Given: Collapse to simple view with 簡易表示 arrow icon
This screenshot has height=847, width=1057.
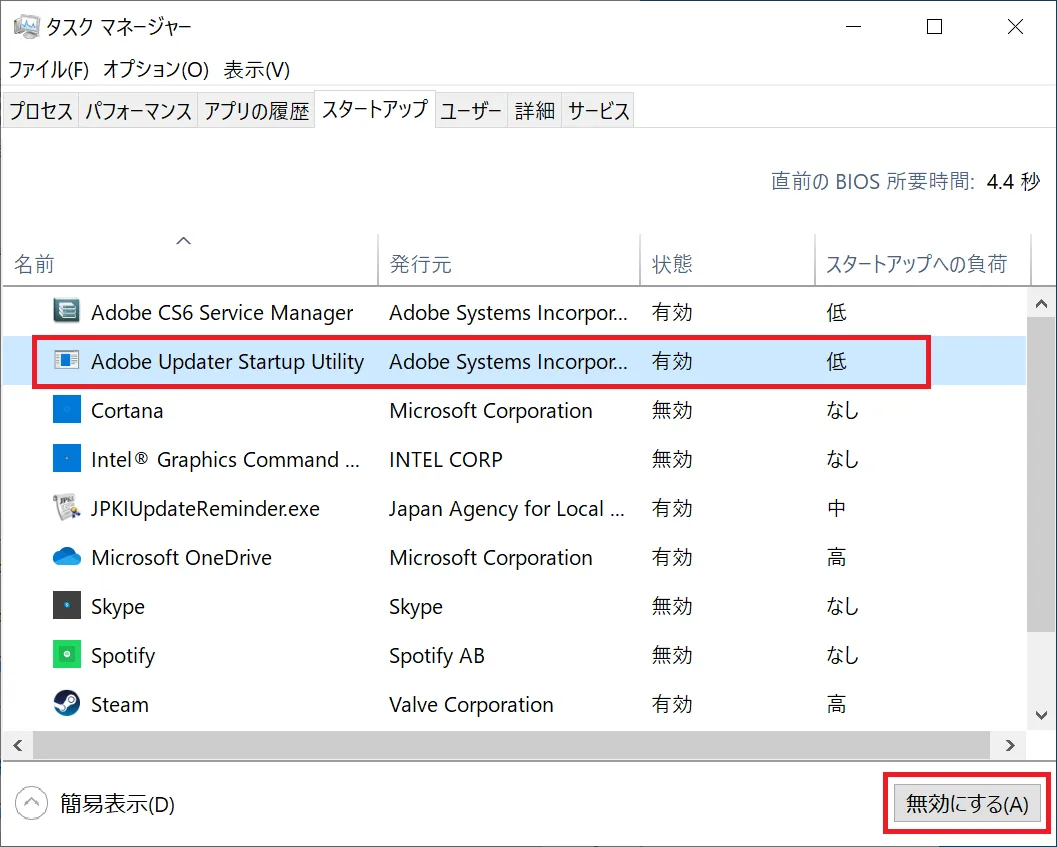Looking at the screenshot, I should click(31, 803).
